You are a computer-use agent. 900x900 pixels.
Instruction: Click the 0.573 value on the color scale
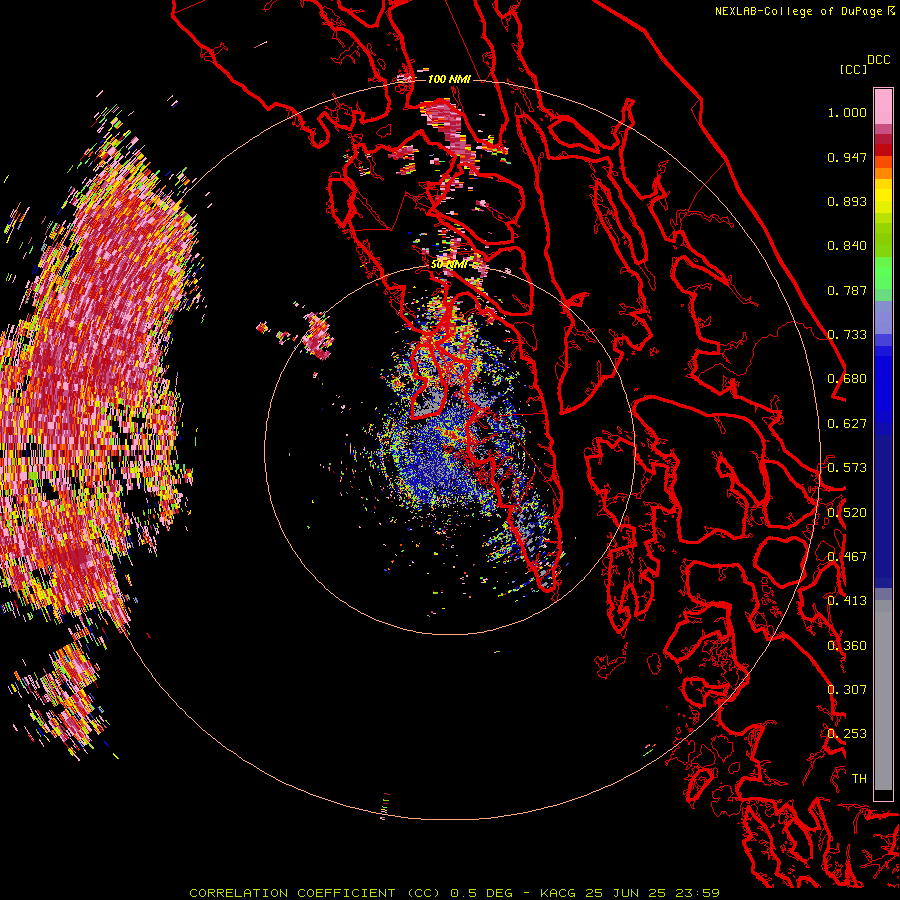847,468
